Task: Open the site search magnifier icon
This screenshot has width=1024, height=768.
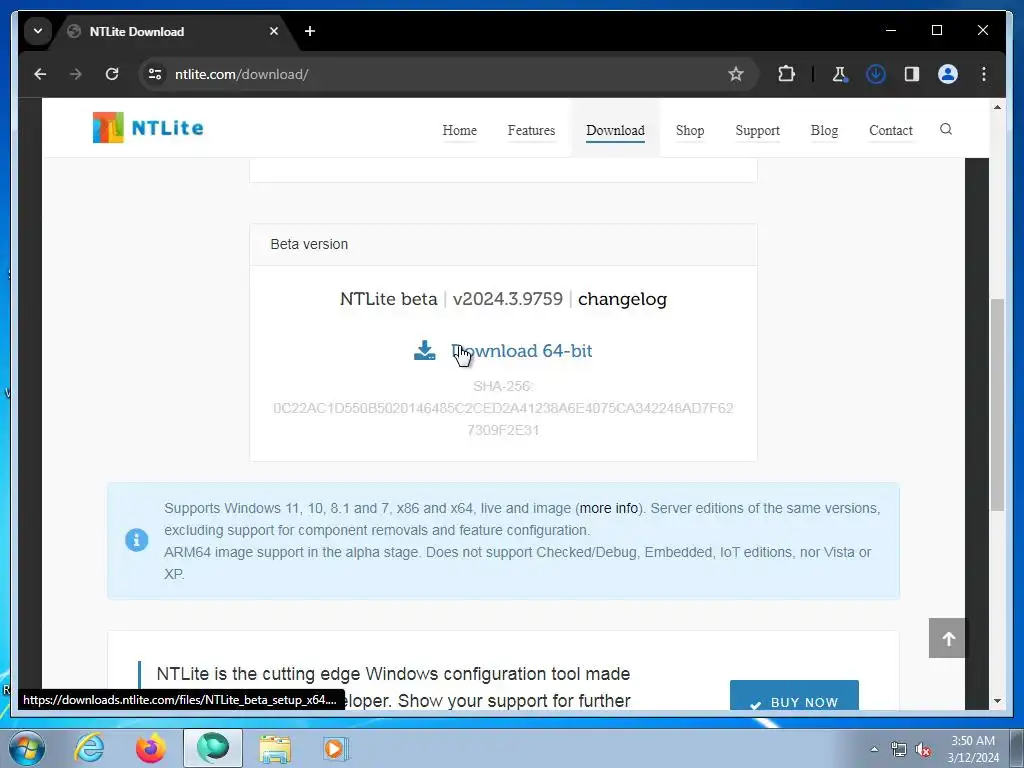Action: [x=946, y=129]
